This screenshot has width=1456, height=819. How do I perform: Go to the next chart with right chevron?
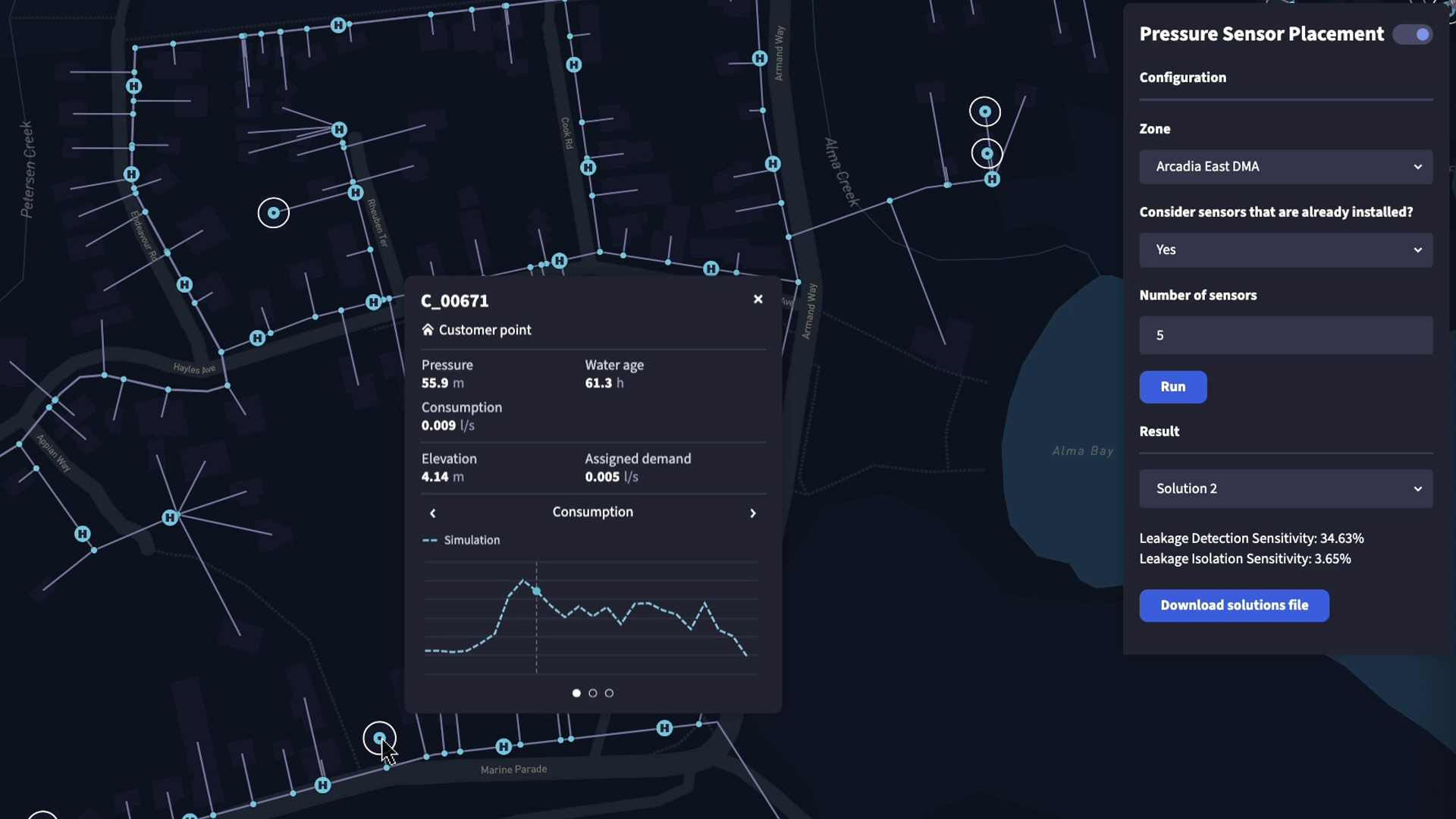coord(752,513)
